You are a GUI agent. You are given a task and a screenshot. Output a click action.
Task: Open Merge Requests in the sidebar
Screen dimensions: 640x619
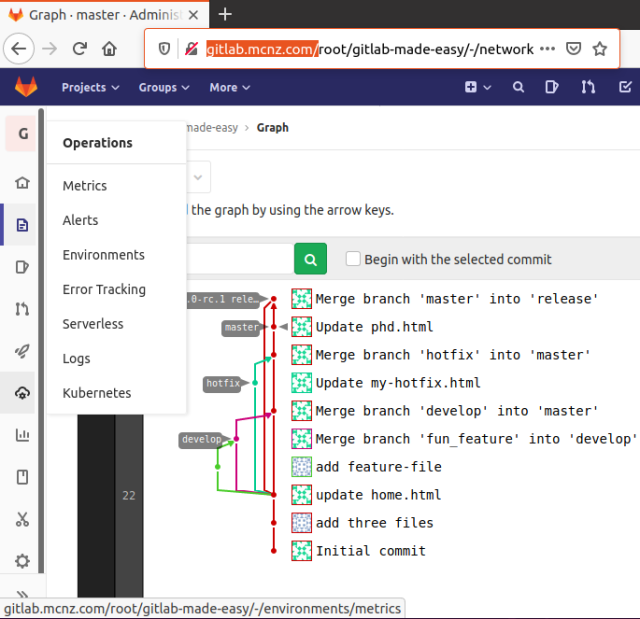tap(22, 309)
